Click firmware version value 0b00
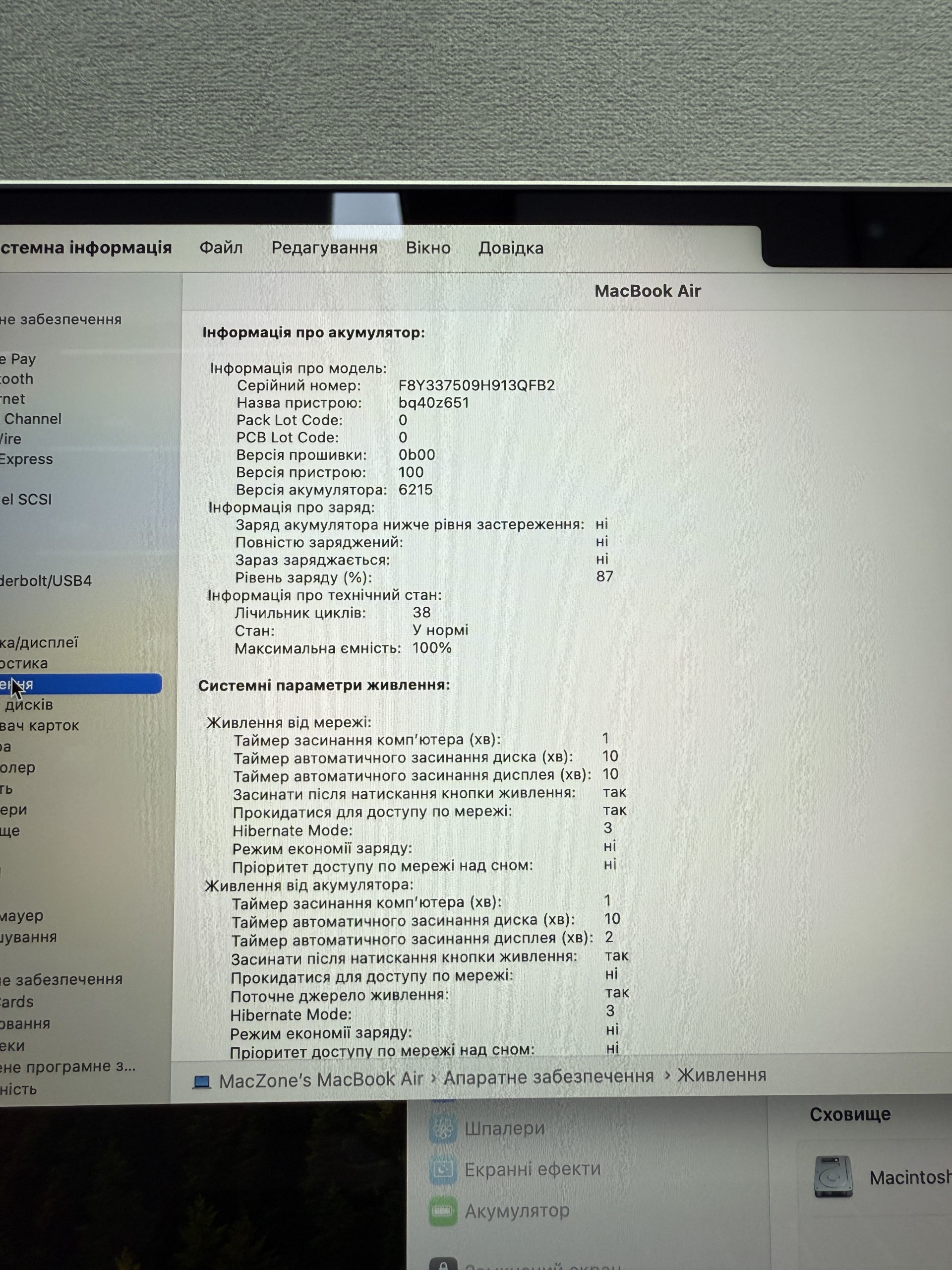 point(416,455)
